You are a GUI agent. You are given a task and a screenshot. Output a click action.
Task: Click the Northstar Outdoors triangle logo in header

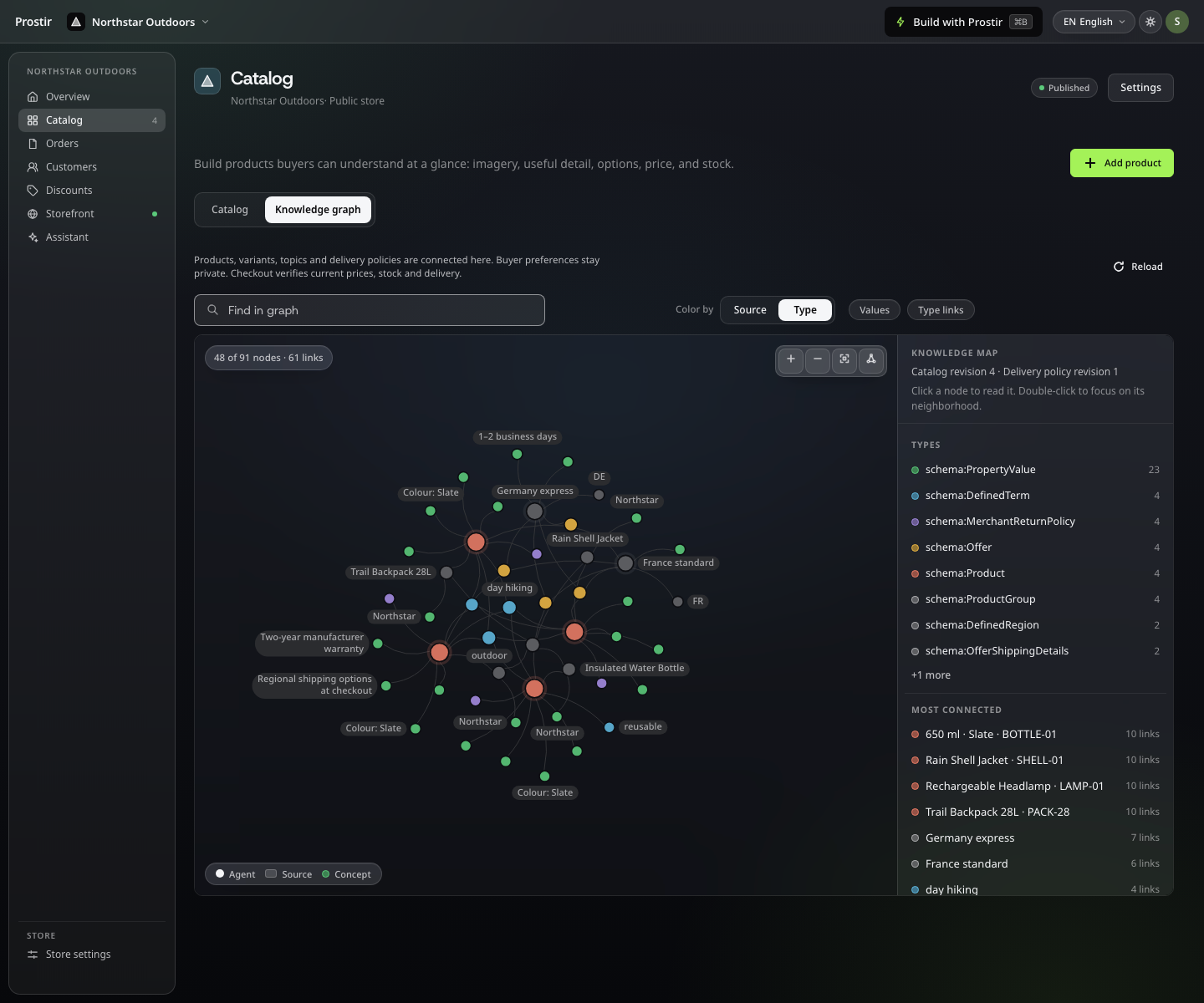pos(76,22)
